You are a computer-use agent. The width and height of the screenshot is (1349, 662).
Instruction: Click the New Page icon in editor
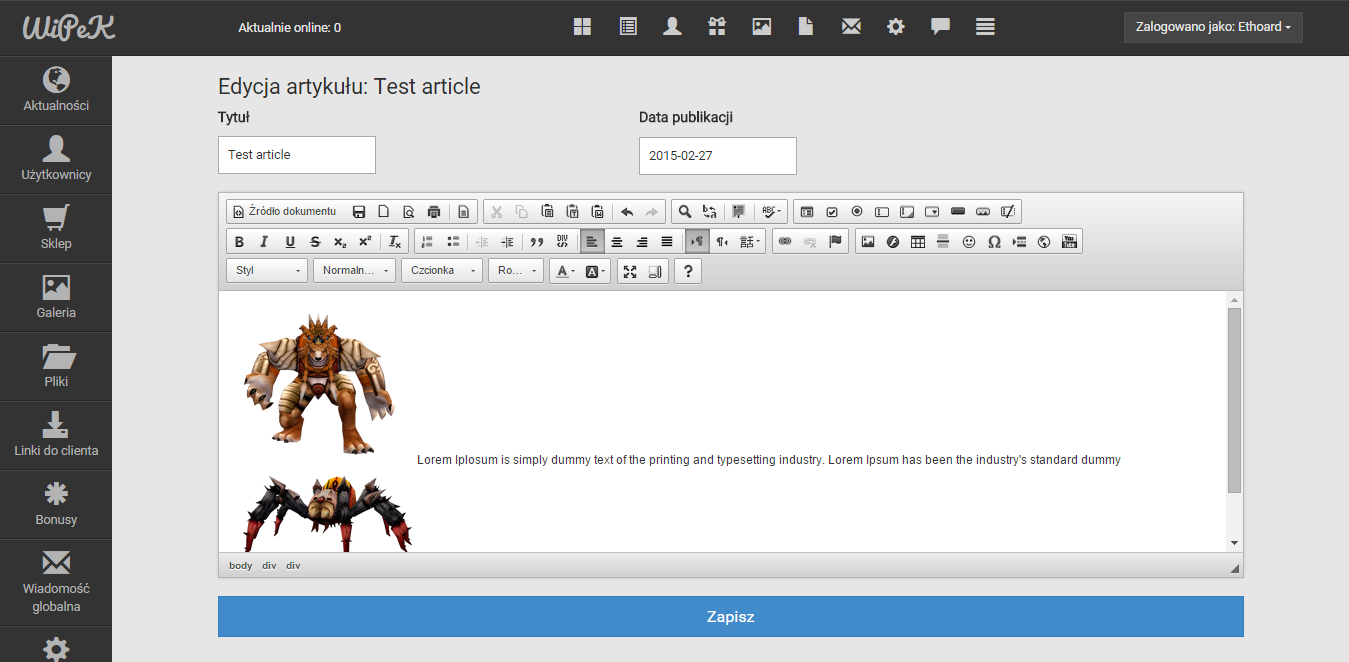coord(383,212)
